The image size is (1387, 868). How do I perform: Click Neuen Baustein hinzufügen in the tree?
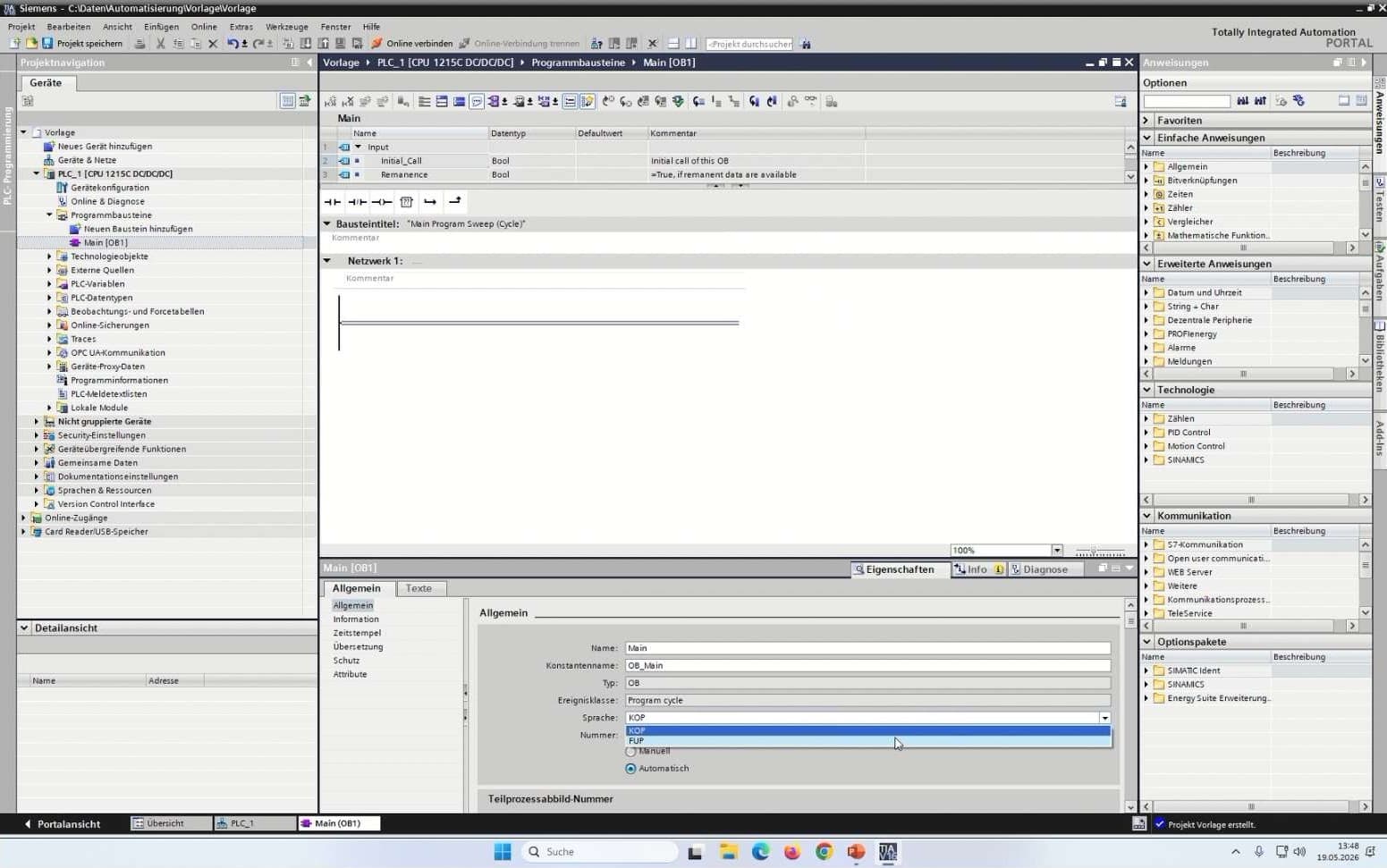pos(138,229)
